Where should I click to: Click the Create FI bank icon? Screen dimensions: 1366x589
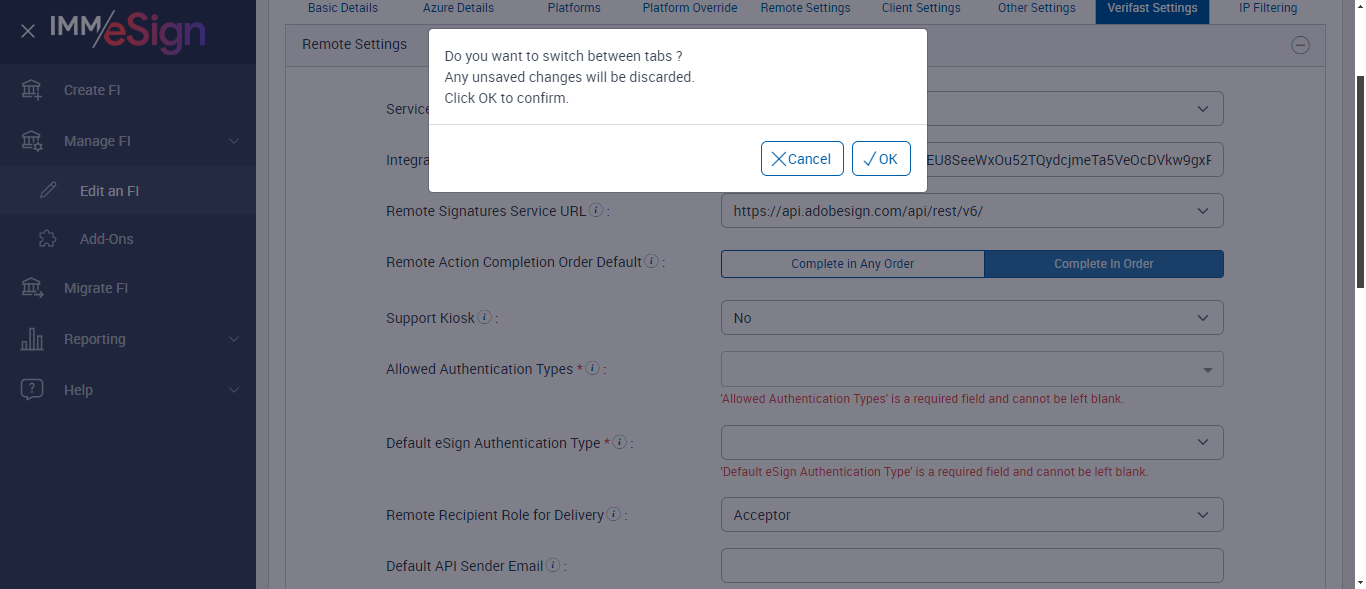point(32,90)
